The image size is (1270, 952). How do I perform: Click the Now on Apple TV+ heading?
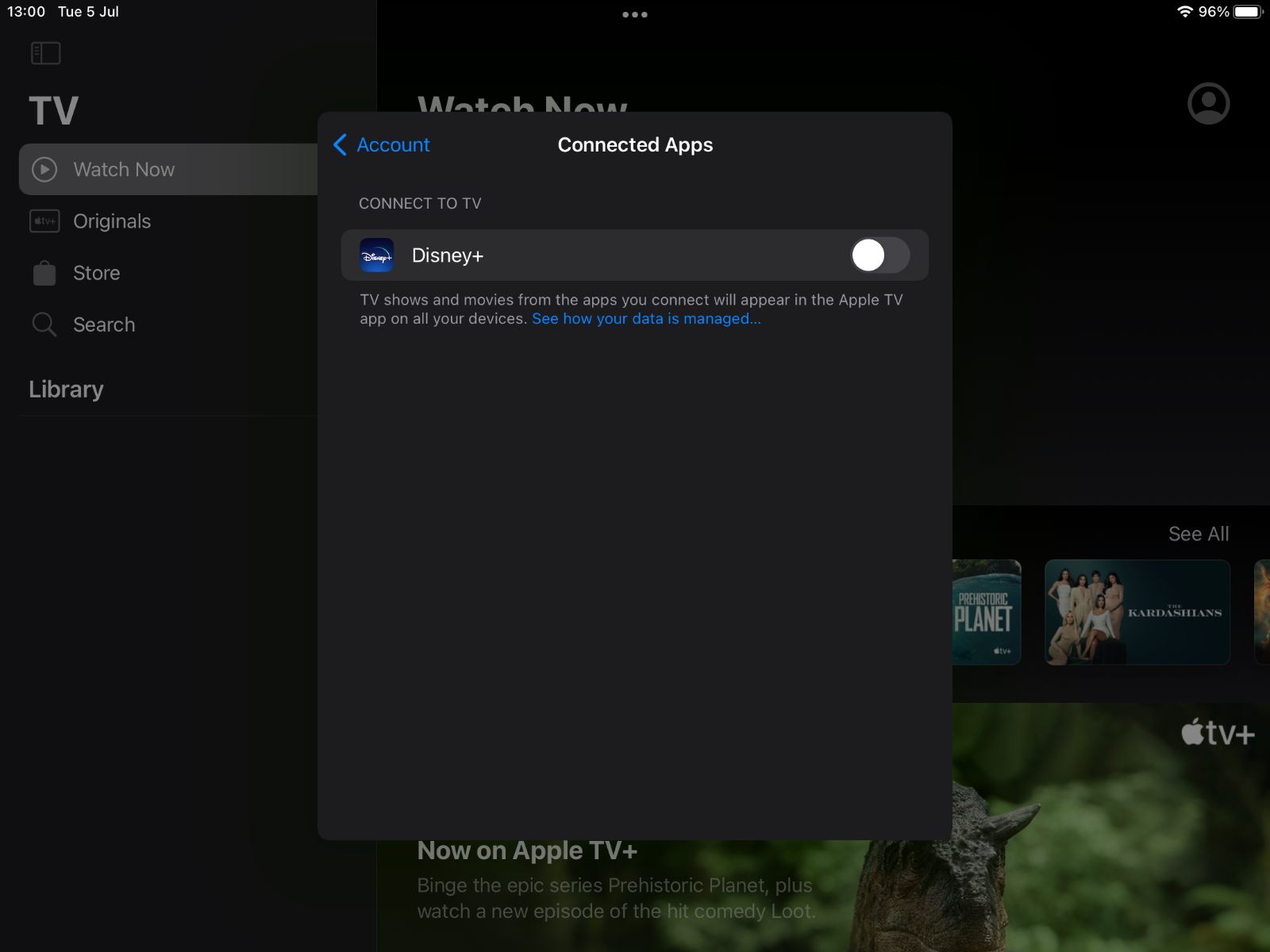coord(527,850)
